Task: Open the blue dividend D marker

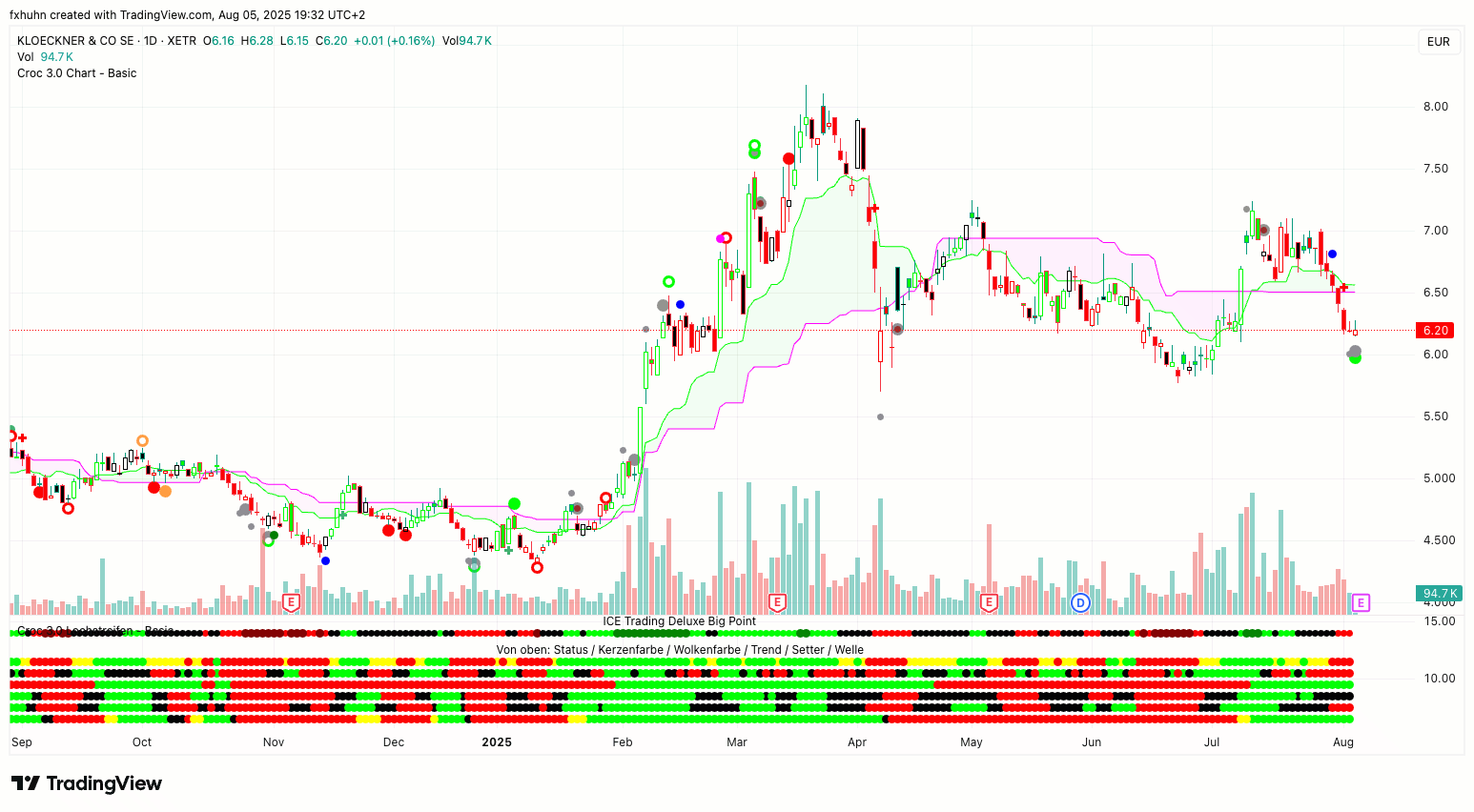Action: point(1080,602)
